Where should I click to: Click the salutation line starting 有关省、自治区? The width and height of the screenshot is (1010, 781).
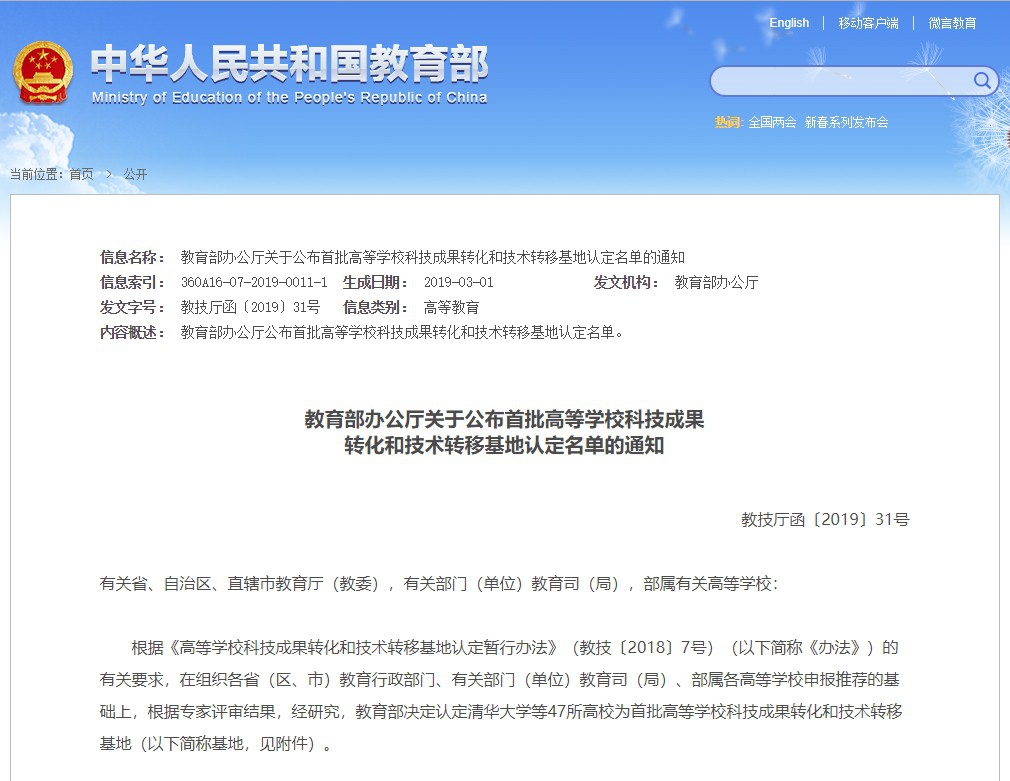[x=439, y=583]
